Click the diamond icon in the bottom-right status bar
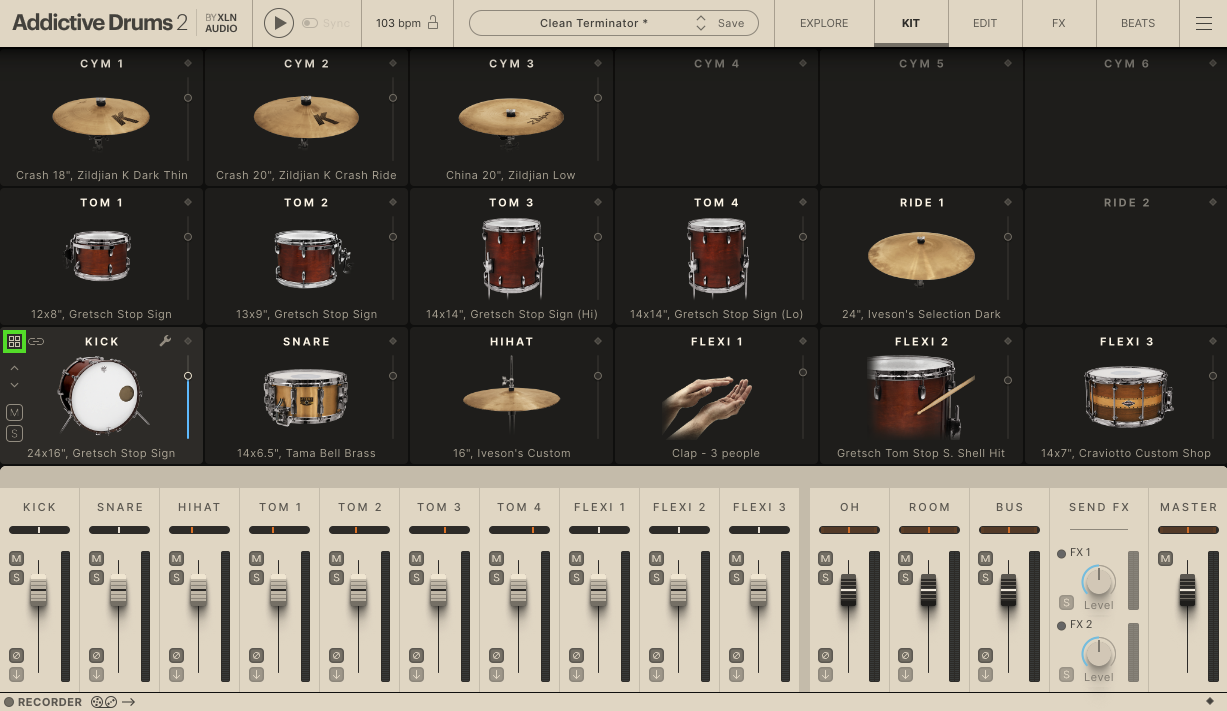Screen dimensions: 1227x711 (1210, 701)
